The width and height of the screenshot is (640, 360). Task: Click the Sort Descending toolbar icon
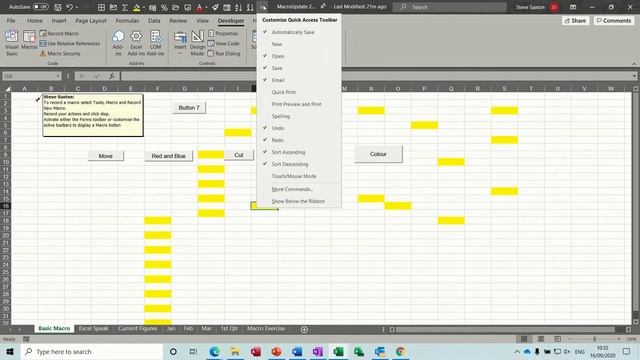click(250, 7)
